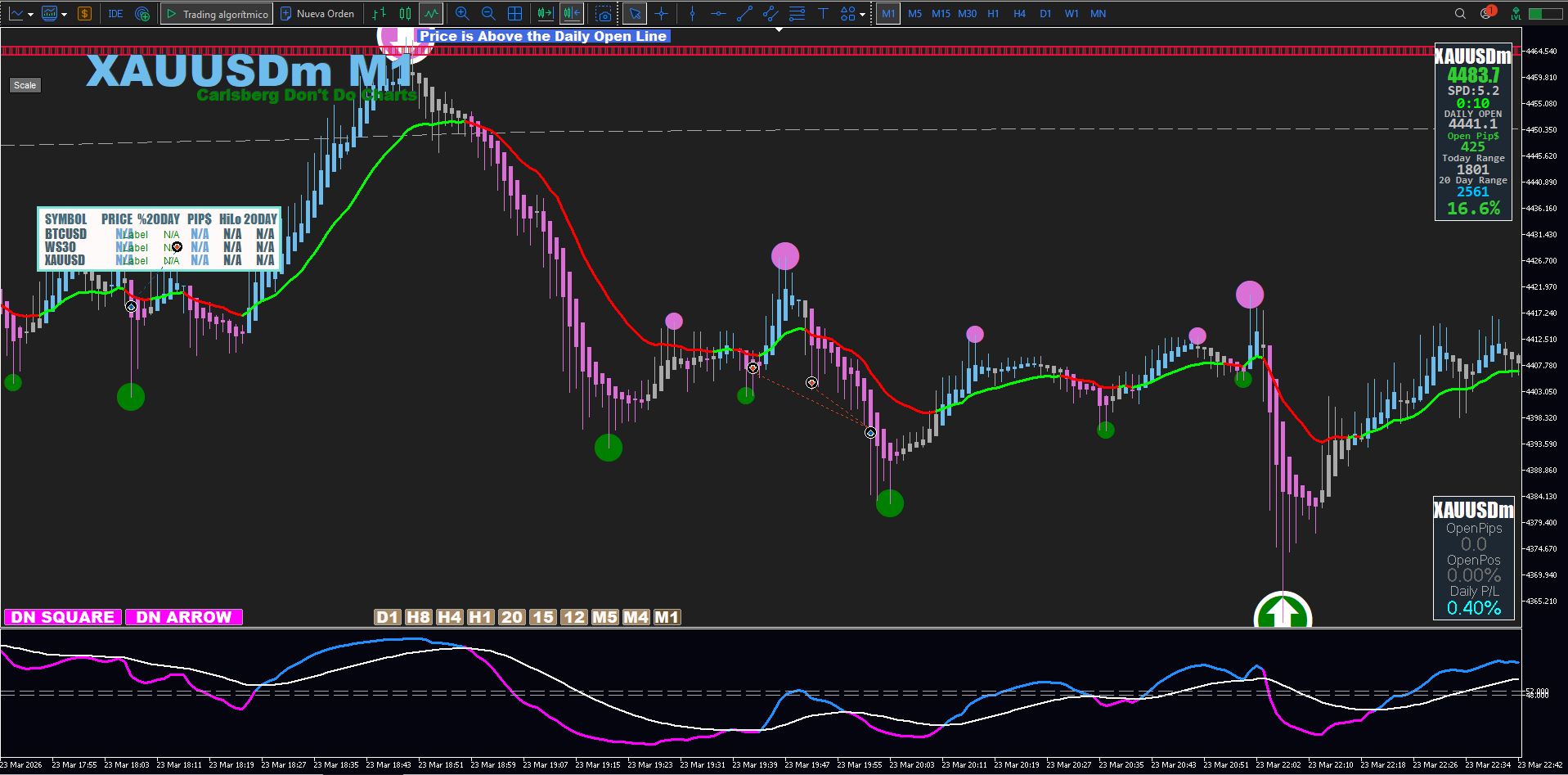Click the Scale button on chart
This screenshot has height=775, width=1568.
tap(25, 85)
